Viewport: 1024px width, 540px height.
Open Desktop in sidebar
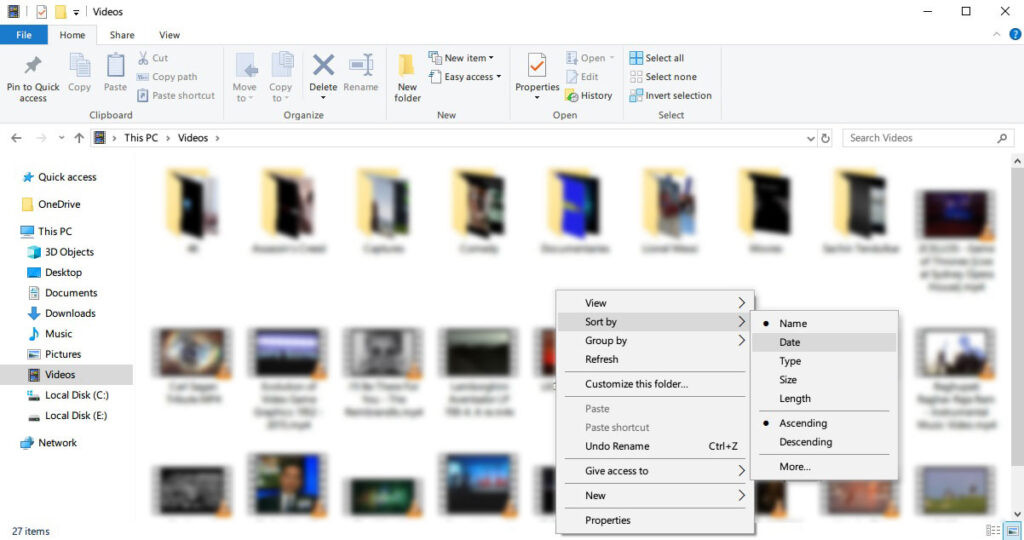(55, 272)
